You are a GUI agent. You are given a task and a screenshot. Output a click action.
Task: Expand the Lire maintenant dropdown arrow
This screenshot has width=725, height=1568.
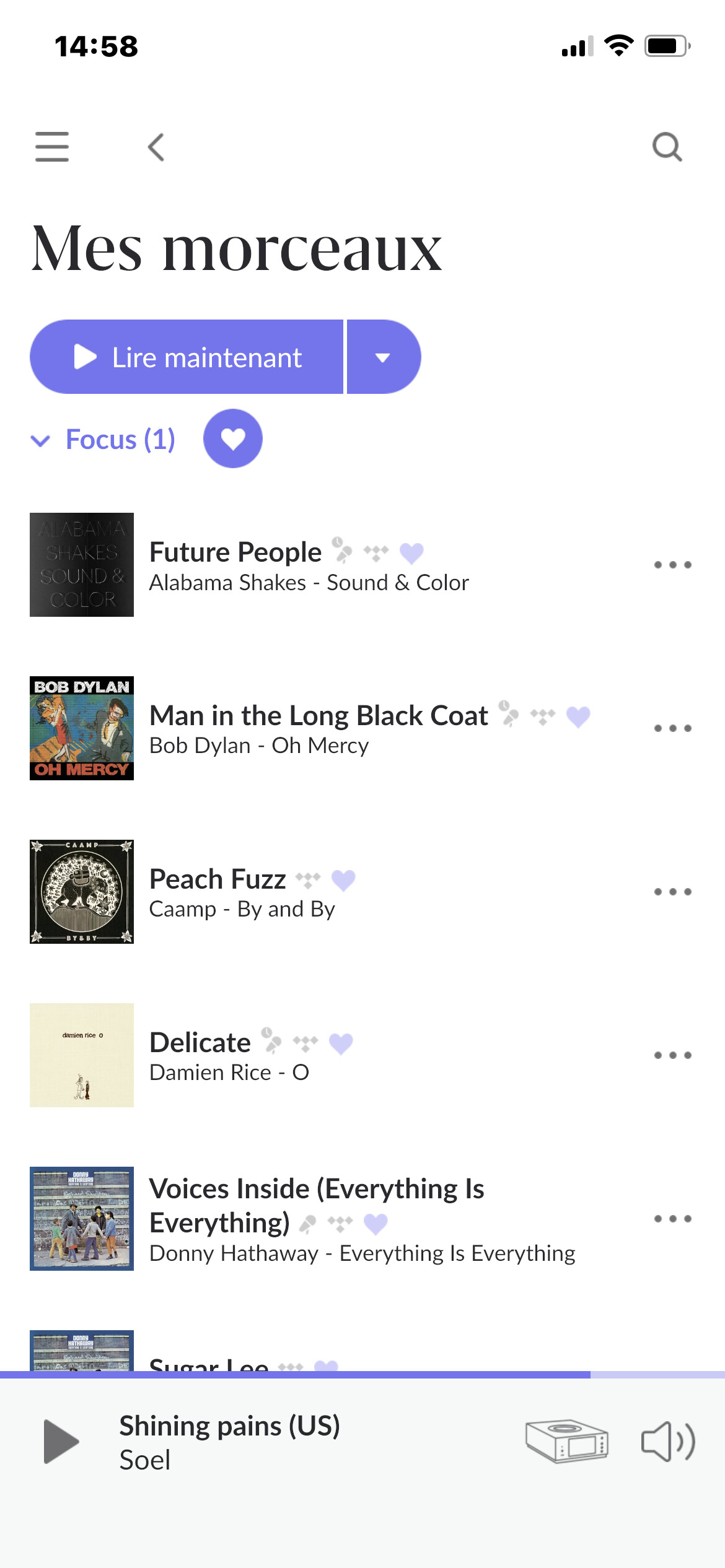pyautogui.click(x=383, y=357)
